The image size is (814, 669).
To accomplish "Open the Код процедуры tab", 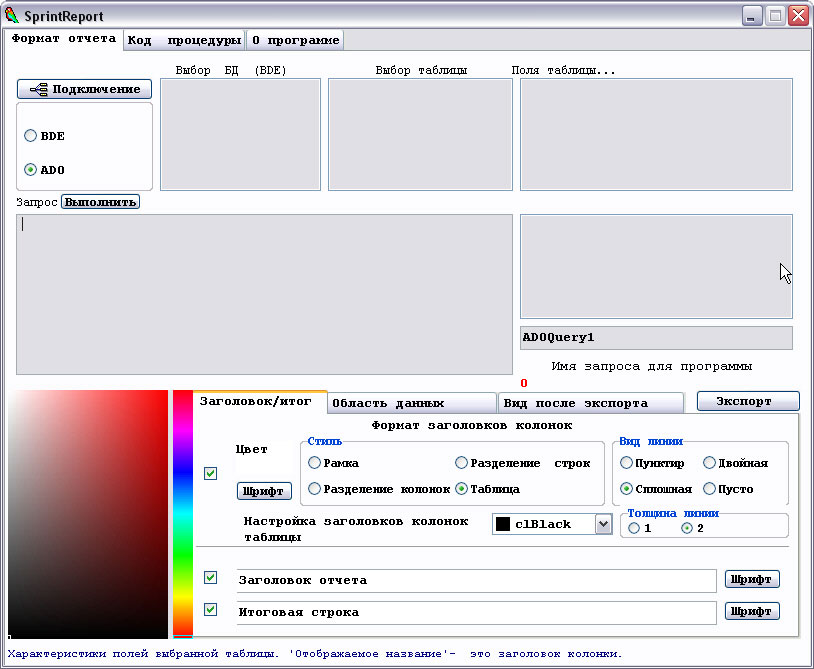I will coord(184,40).
